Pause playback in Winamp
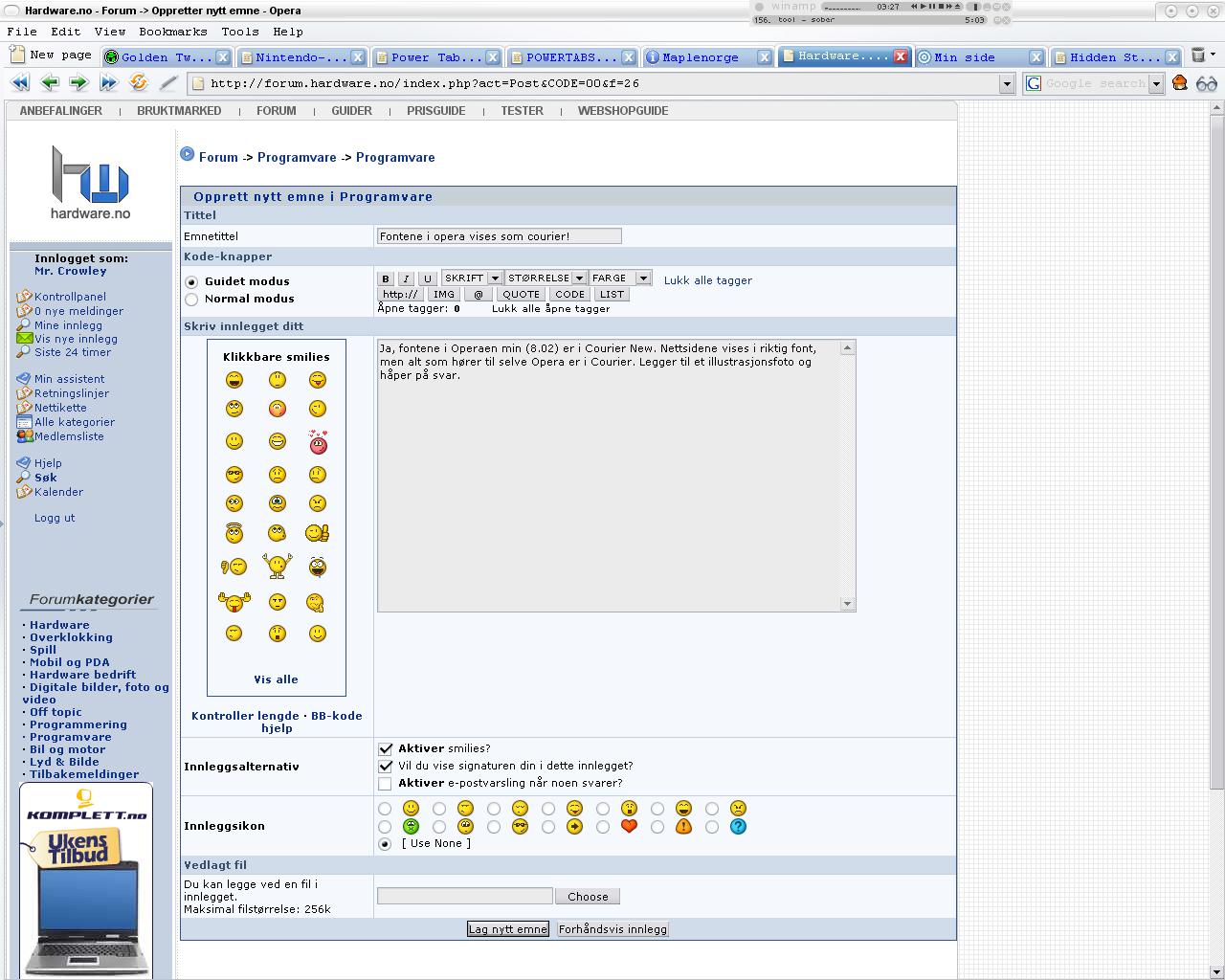Viewport: 1225px width, 980px height. [x=932, y=7]
